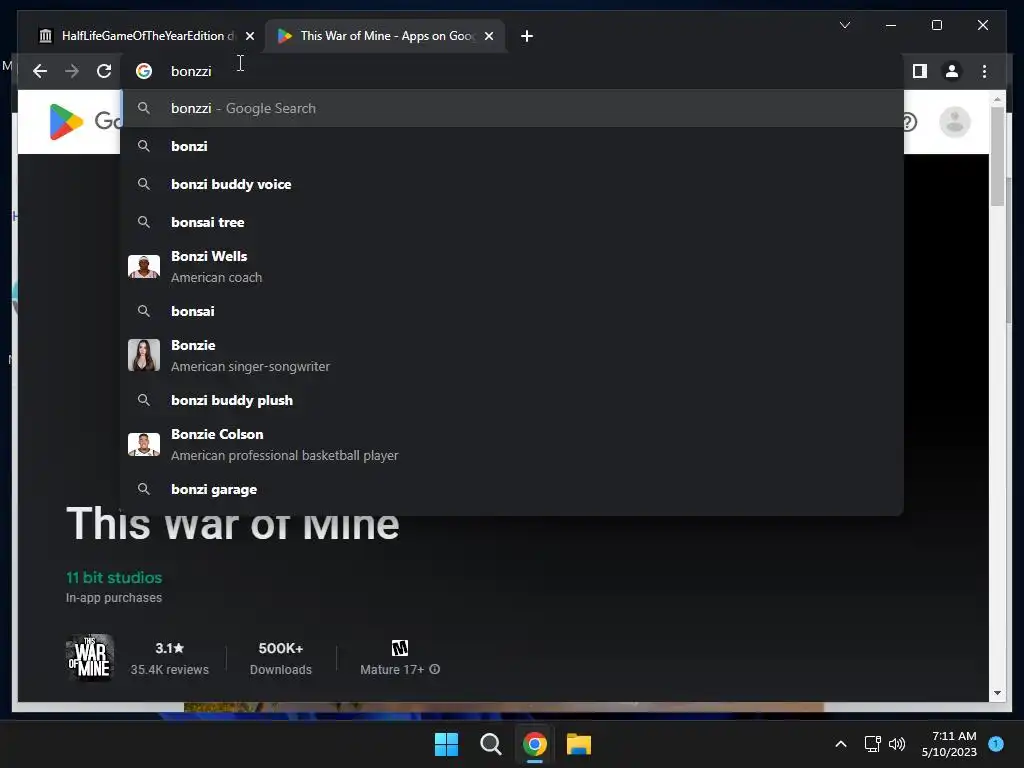Viewport: 1024px width, 768px height.
Task: Close the This War of Mine tab
Action: click(488, 36)
